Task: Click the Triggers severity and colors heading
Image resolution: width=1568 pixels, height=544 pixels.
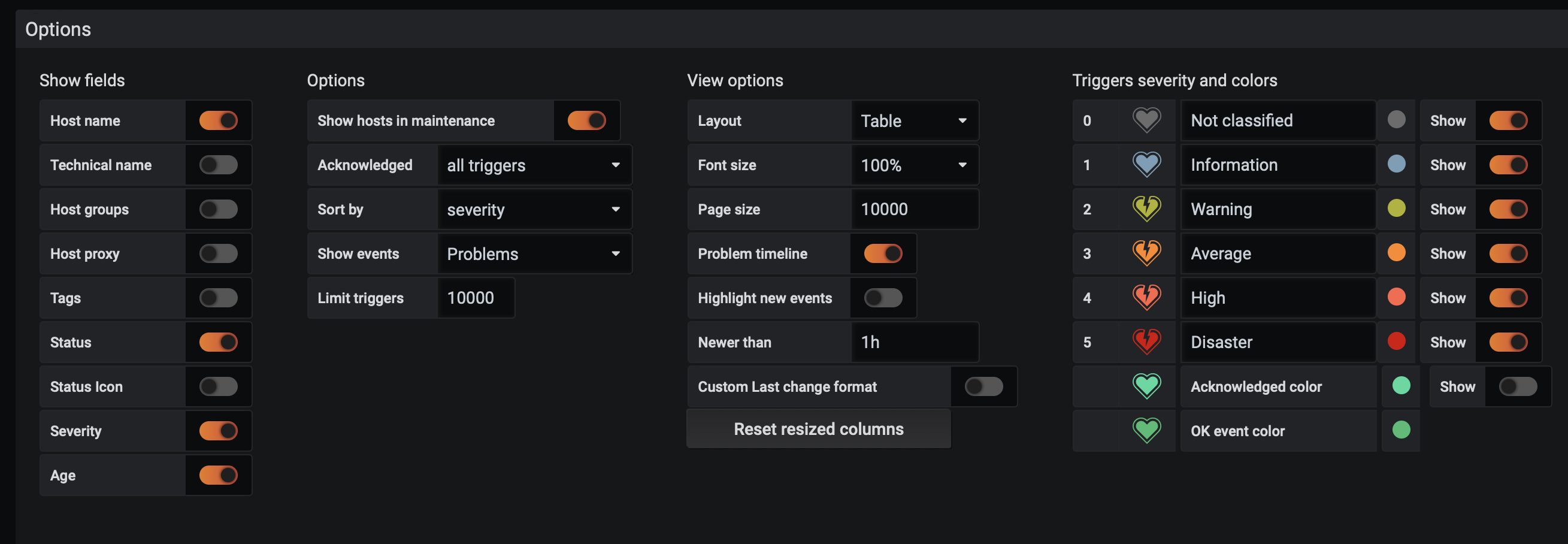Action: [1175, 80]
